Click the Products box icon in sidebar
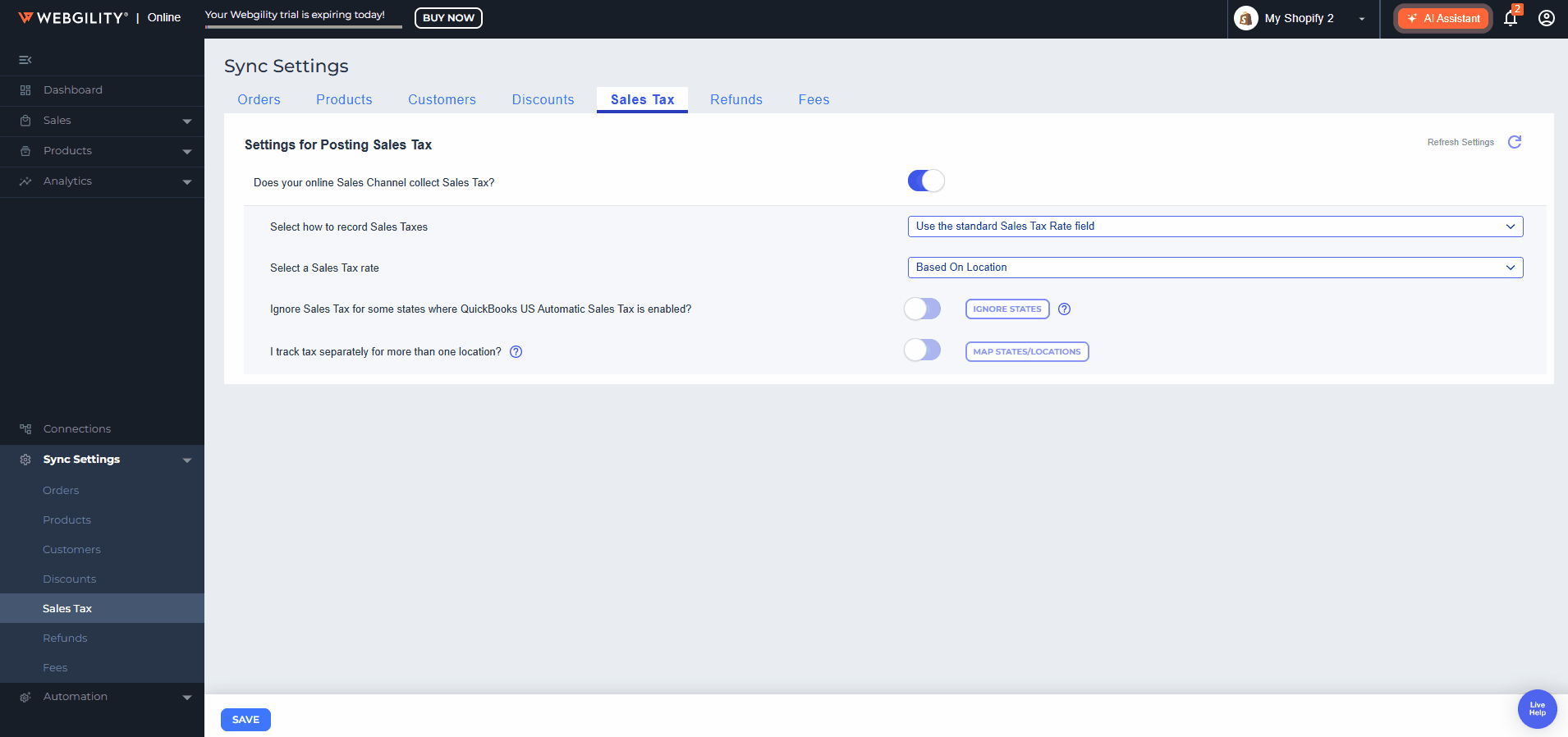The height and width of the screenshot is (737, 1568). pos(25,151)
